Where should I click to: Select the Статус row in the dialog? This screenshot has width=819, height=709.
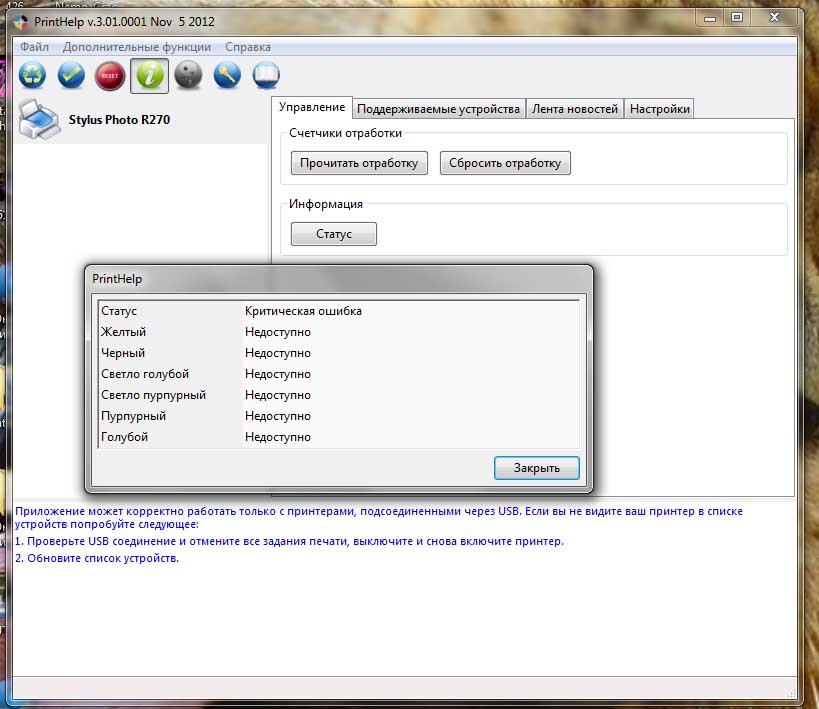tap(339, 311)
